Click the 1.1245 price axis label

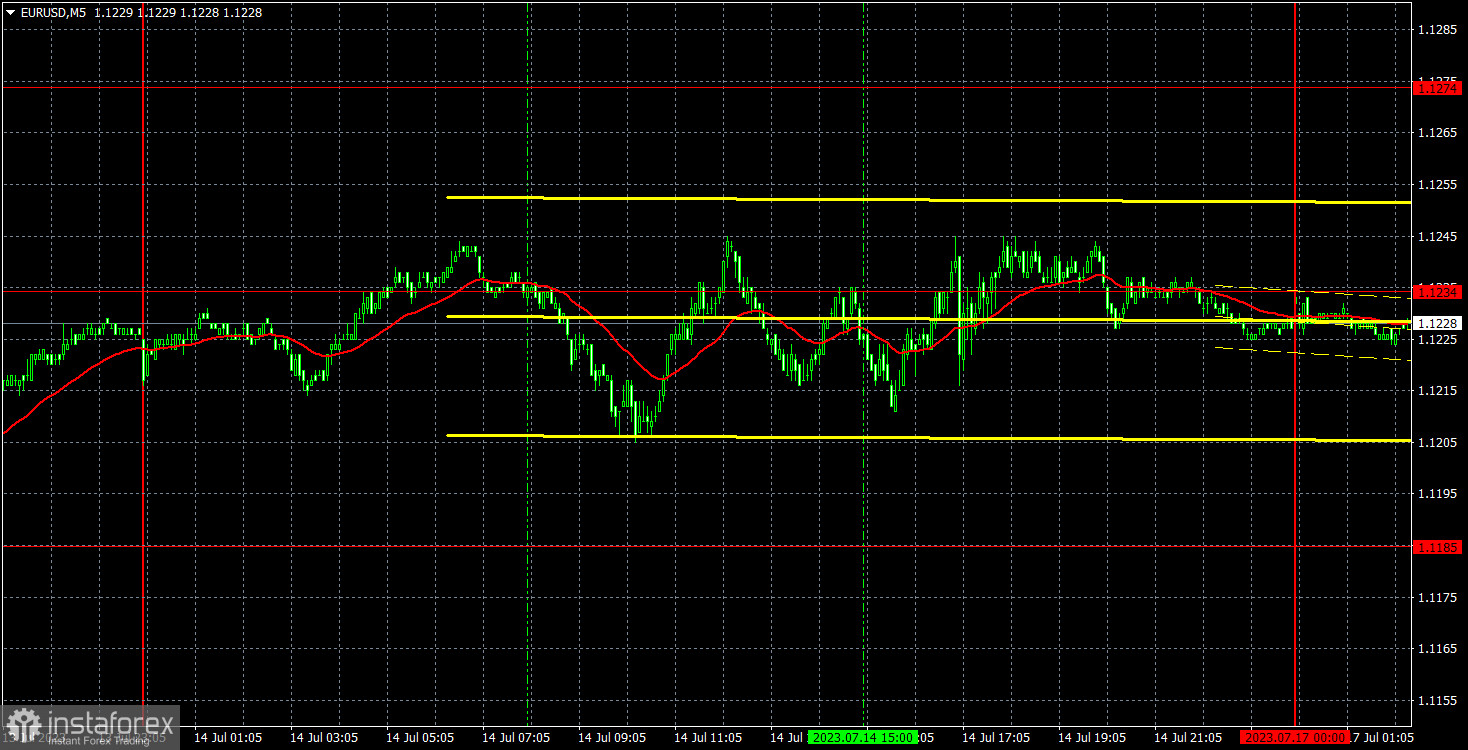(1437, 237)
